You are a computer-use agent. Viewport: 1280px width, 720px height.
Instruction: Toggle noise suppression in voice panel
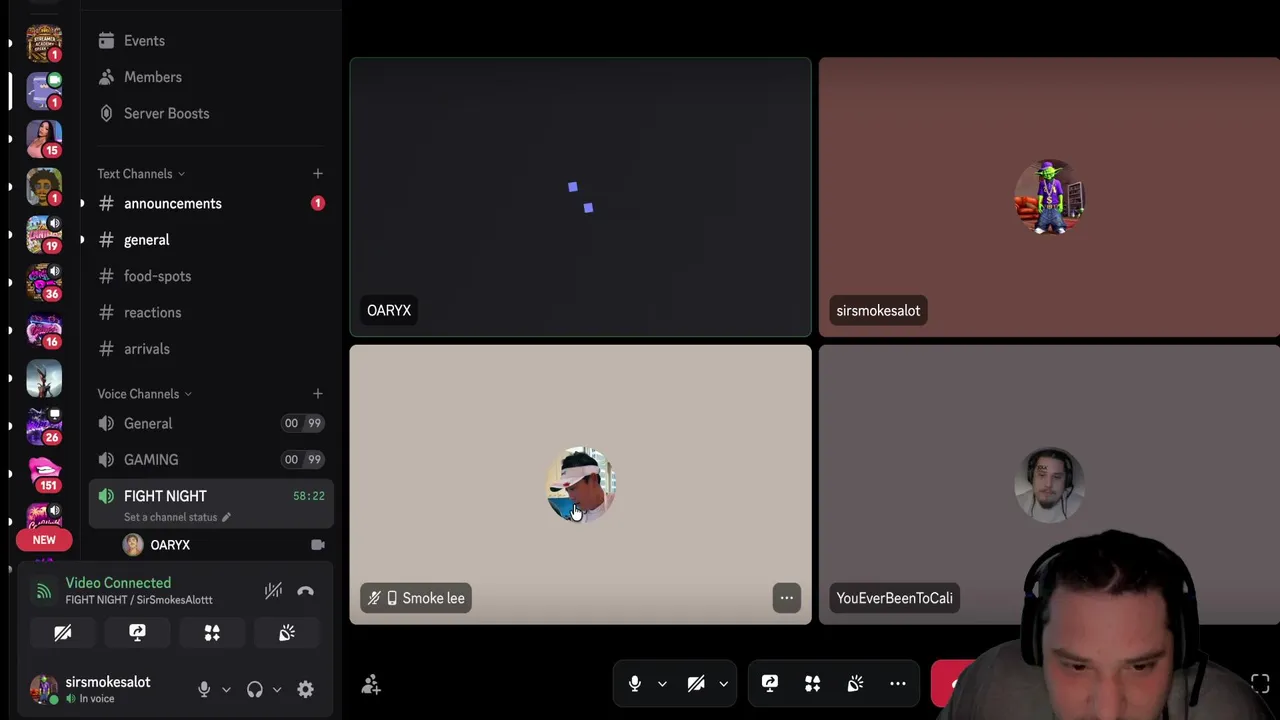(x=273, y=591)
